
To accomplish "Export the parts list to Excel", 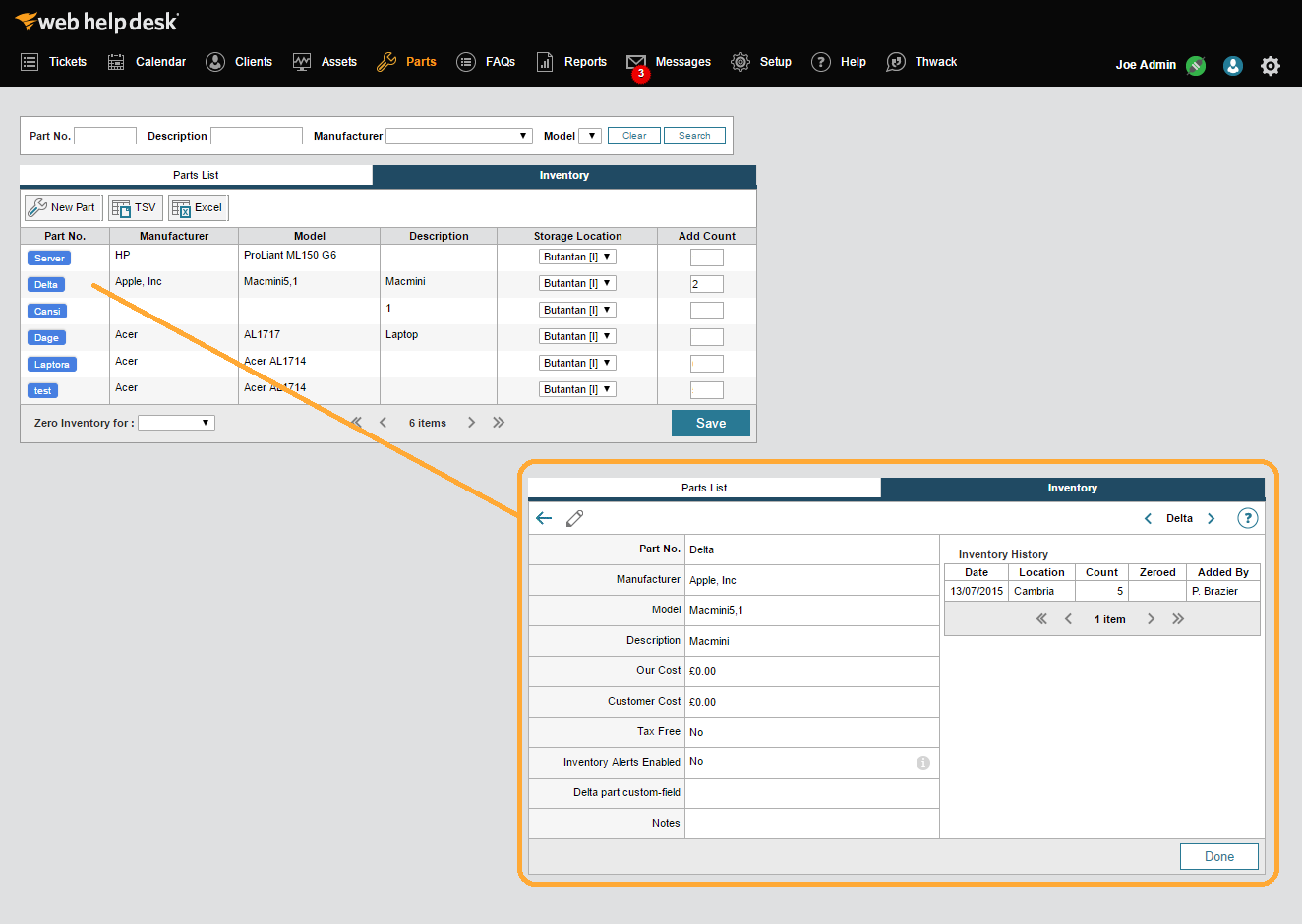I will (x=199, y=207).
